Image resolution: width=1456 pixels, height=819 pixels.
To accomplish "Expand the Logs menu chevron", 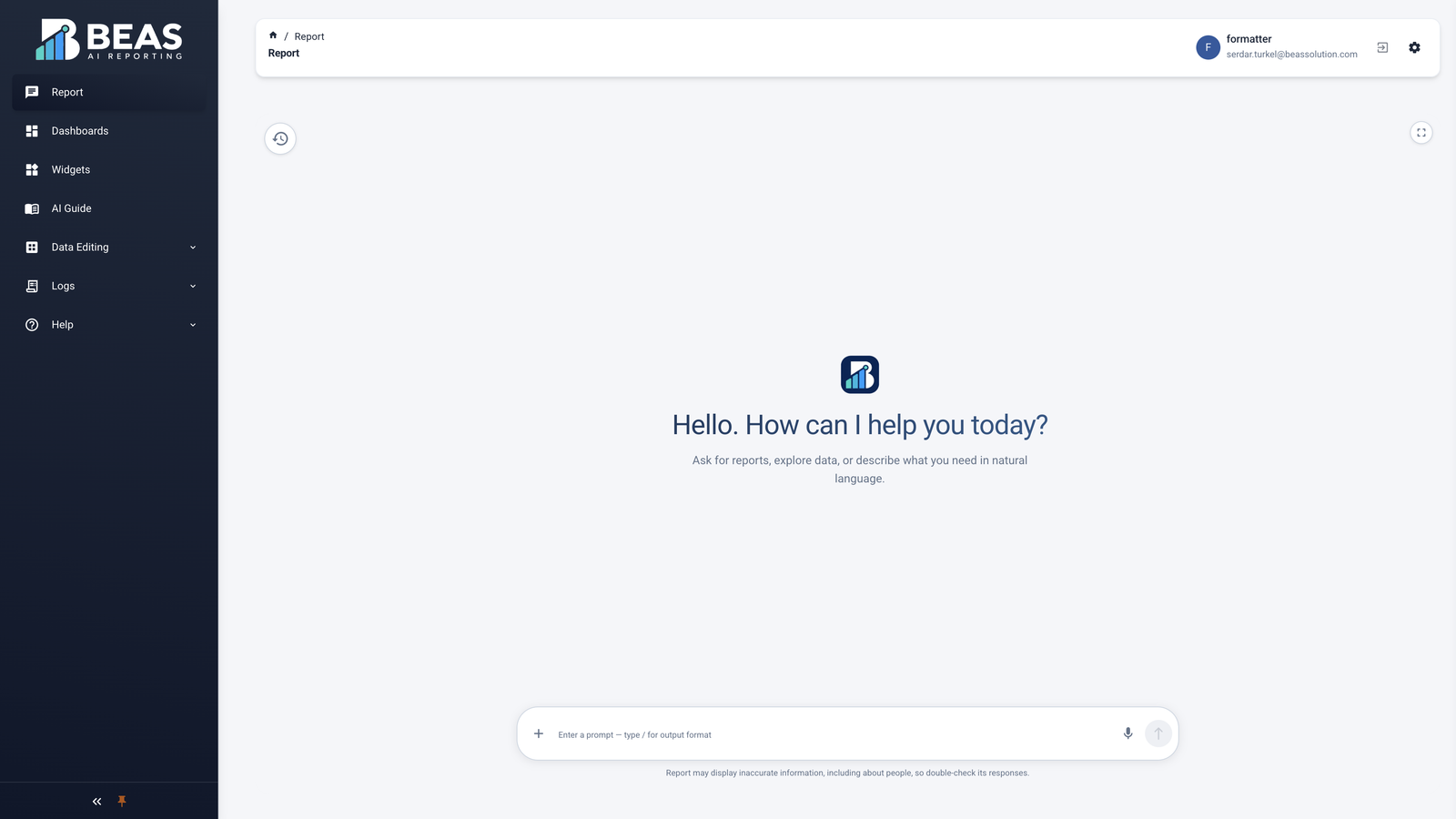I will click(193, 286).
